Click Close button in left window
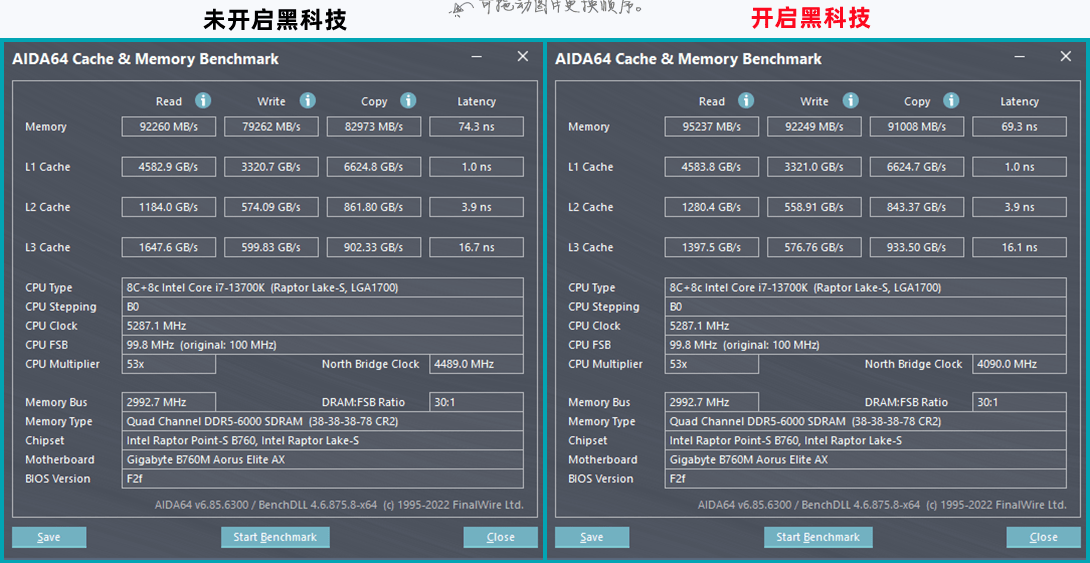1090x563 pixels. [x=501, y=537]
